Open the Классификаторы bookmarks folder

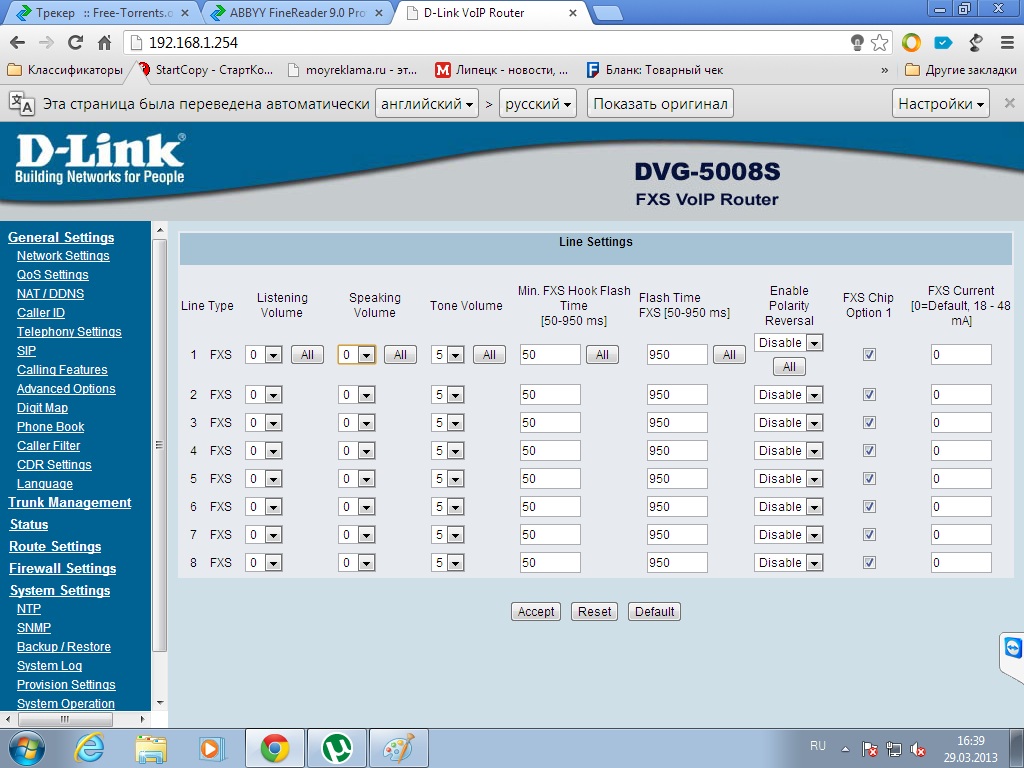click(65, 70)
